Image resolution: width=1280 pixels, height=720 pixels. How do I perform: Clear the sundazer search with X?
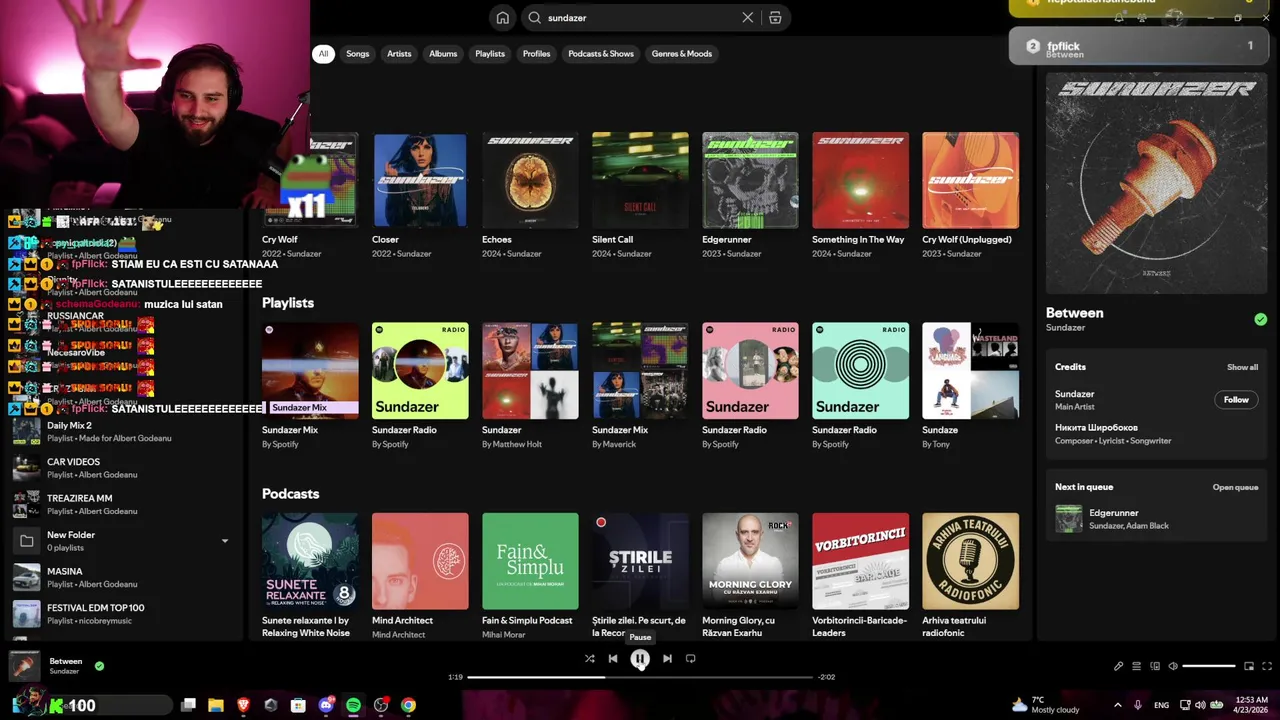747,17
